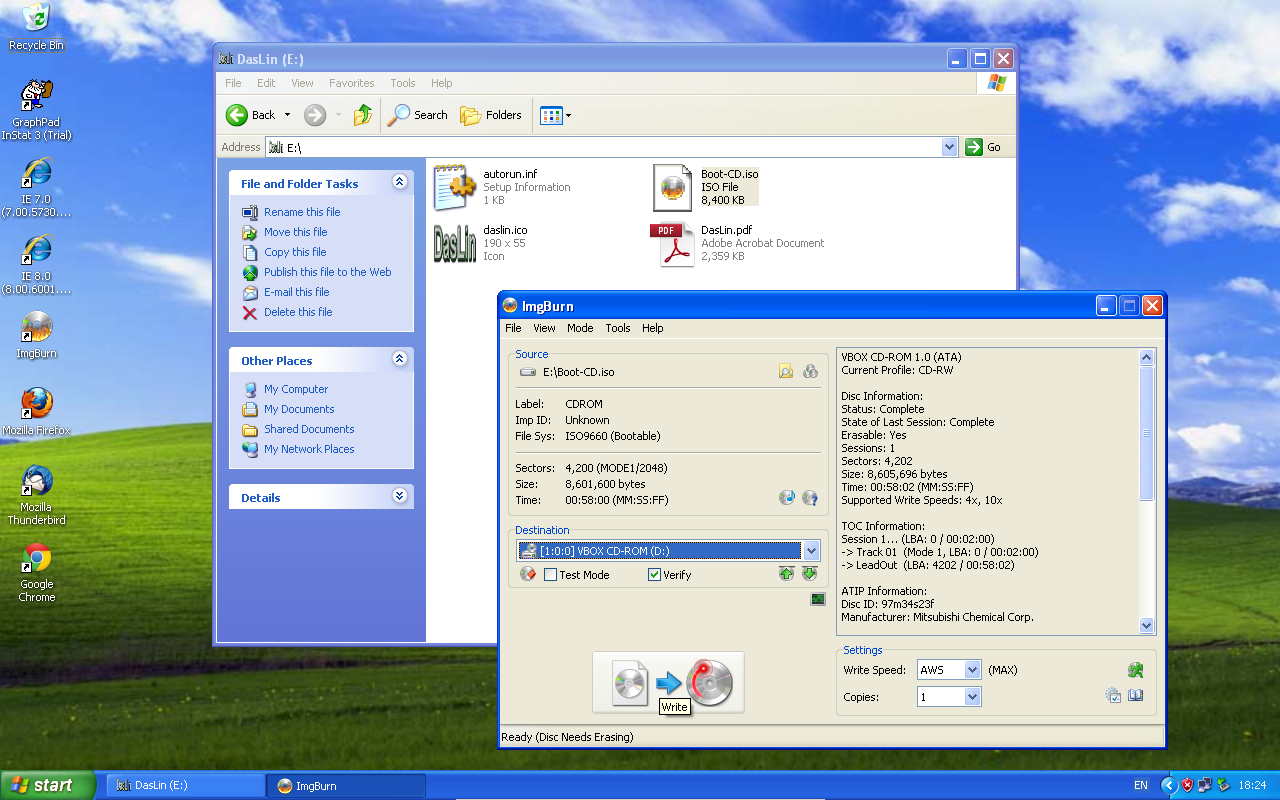Click the green down-arrow tray icon
1280x800 pixels.
click(x=810, y=574)
